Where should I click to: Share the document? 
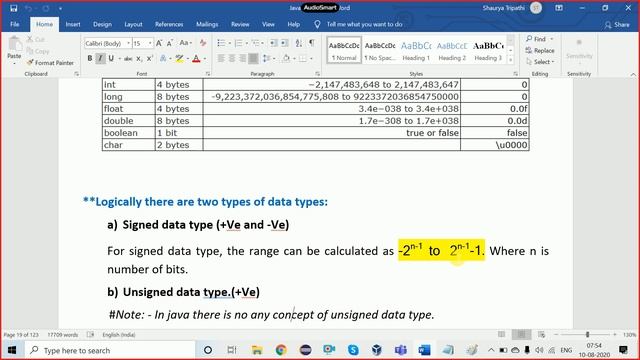617,24
